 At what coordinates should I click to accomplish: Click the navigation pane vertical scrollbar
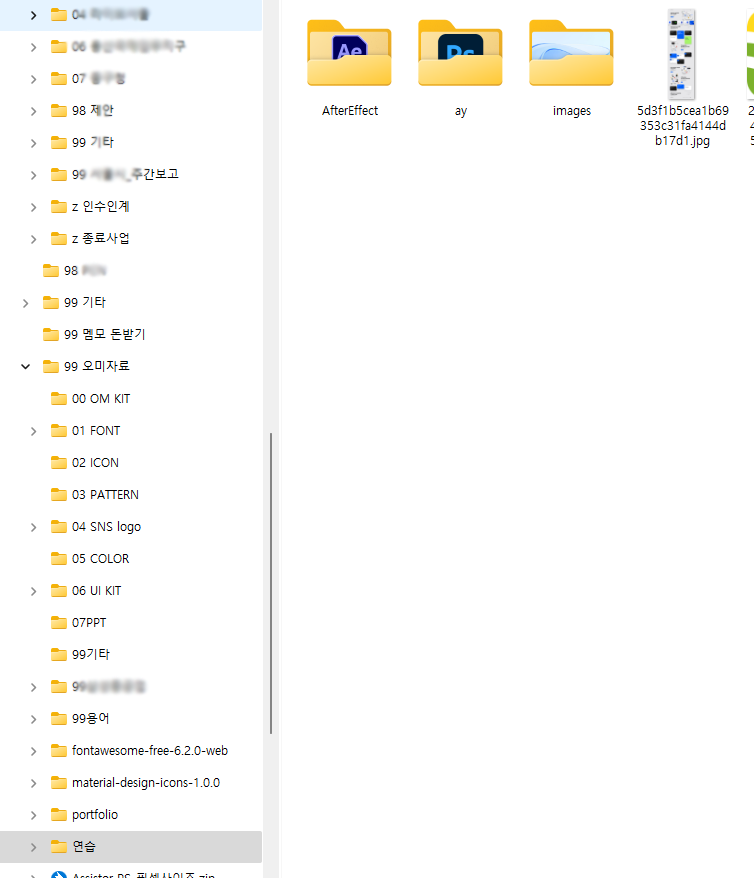(271, 582)
